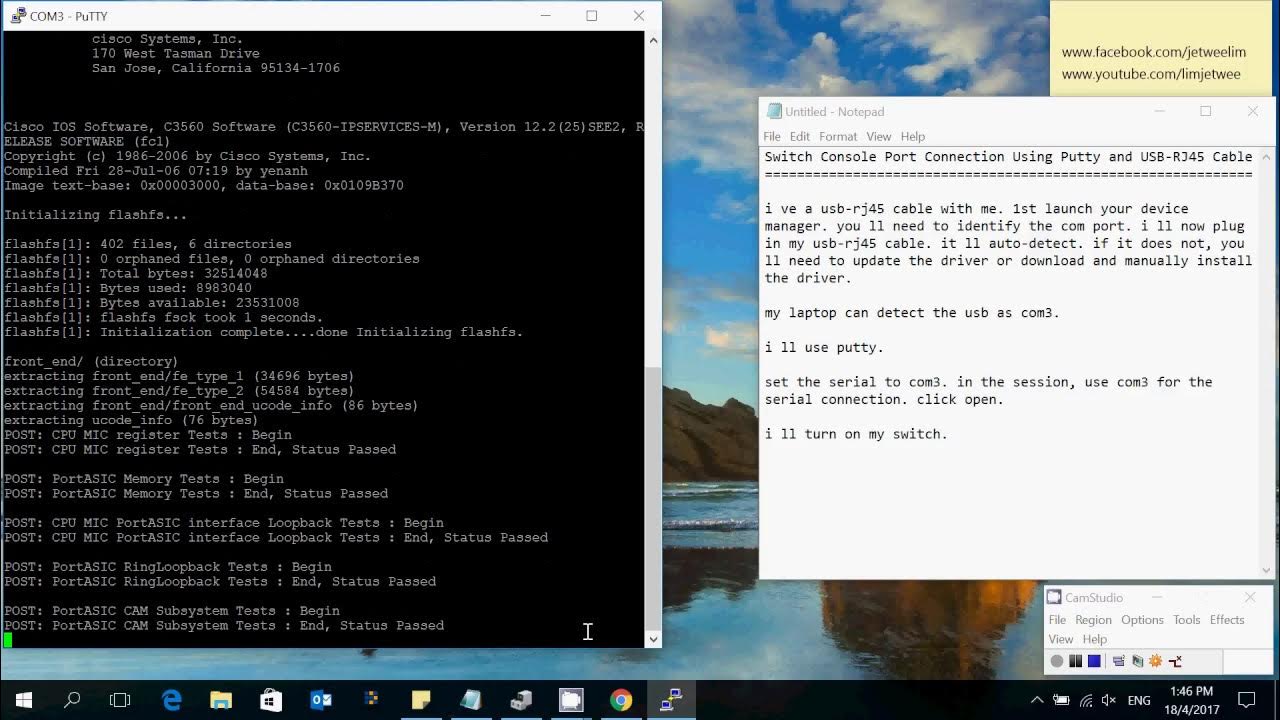Open File Explorer from taskbar

point(221,700)
